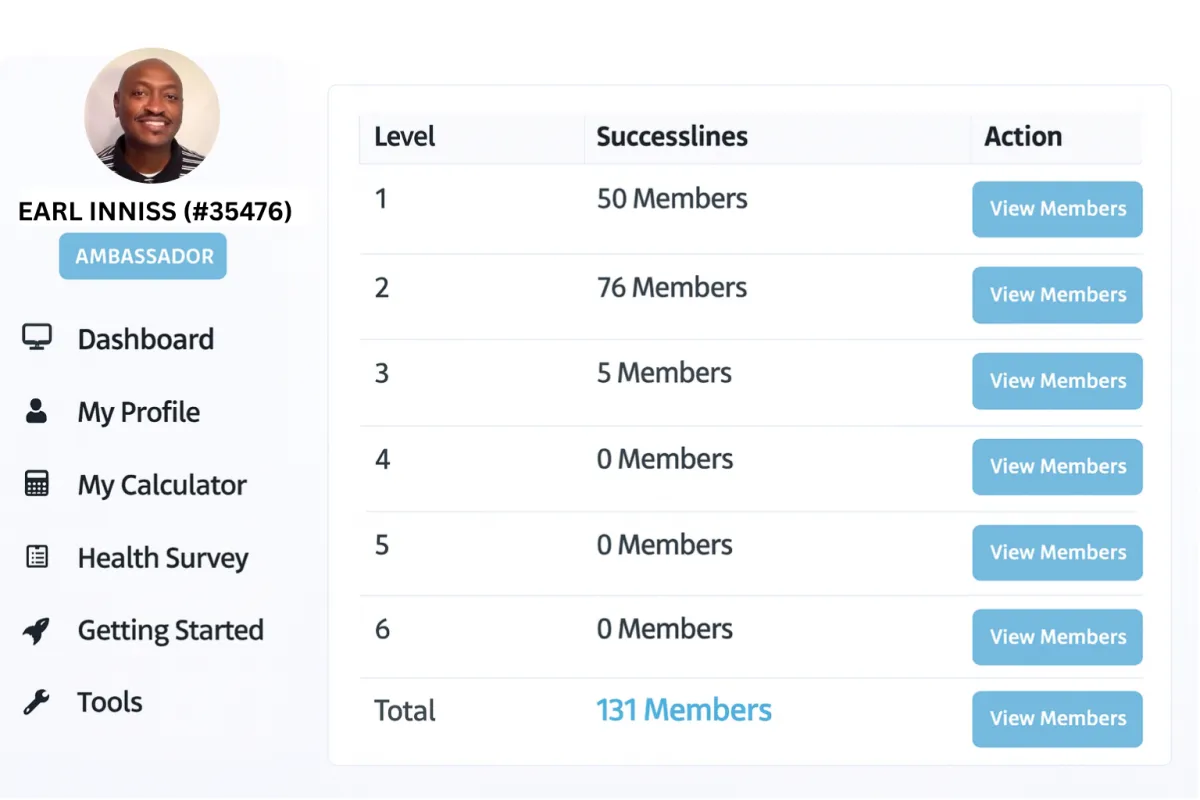Open the Getting Started section
This screenshot has height=800, width=1200.
click(171, 630)
